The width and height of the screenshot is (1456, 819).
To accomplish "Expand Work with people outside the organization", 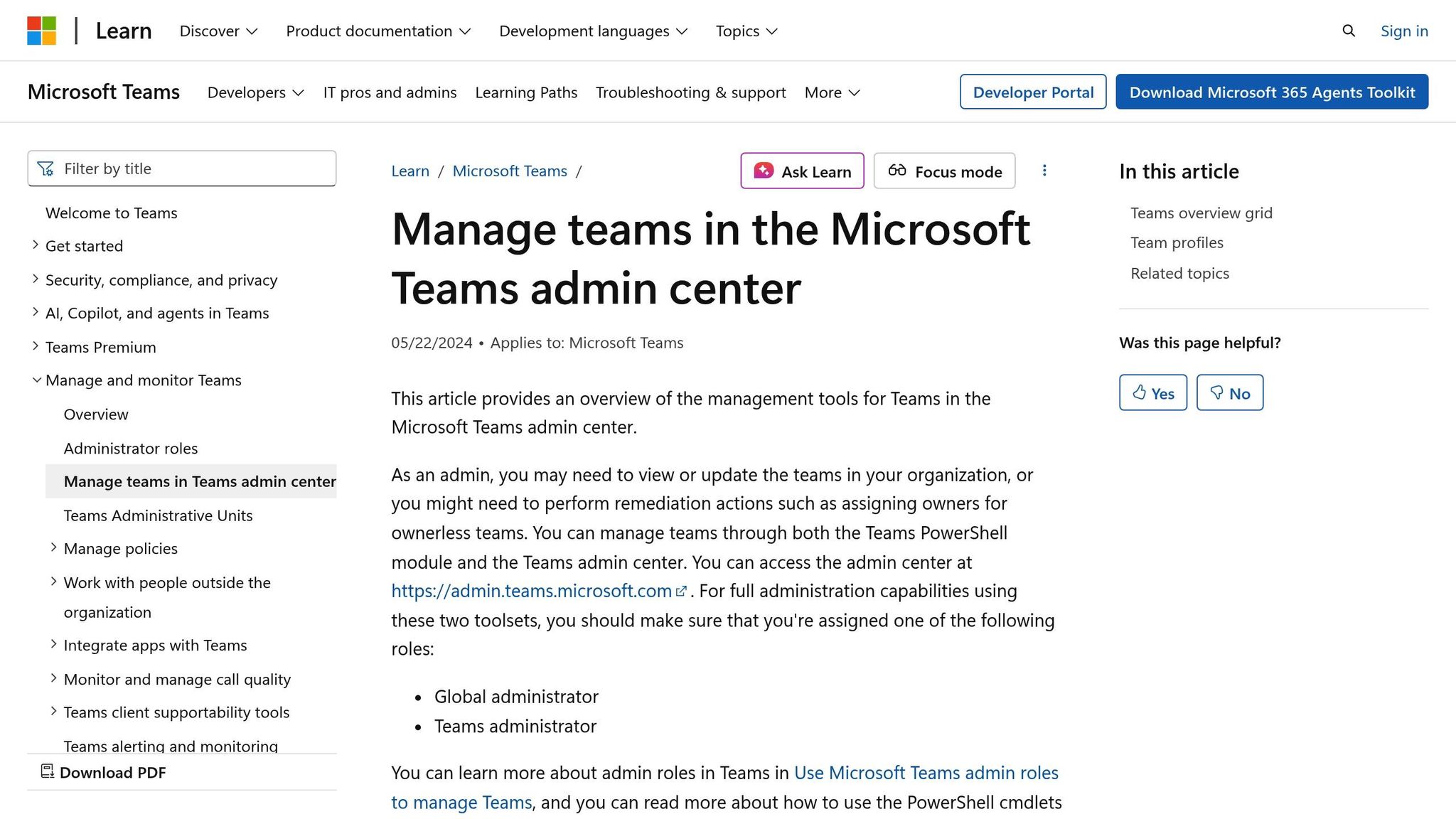I will (53, 582).
